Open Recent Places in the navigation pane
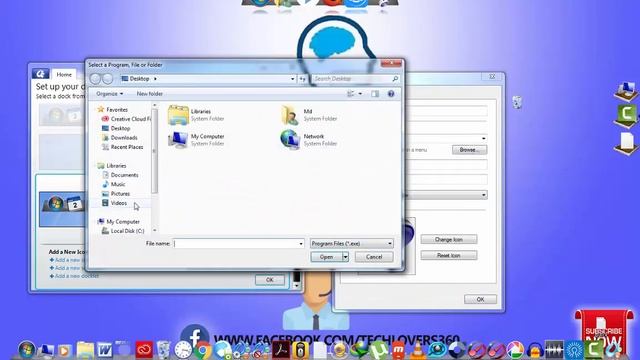The image size is (640, 360). pos(127,147)
